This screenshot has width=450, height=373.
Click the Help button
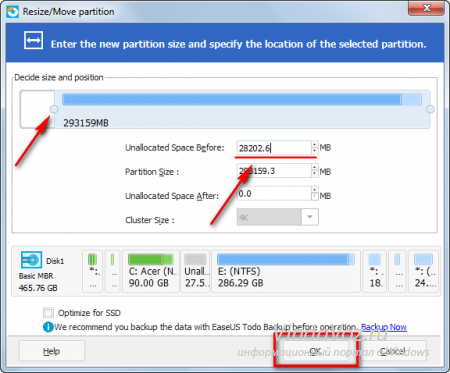tap(52, 351)
